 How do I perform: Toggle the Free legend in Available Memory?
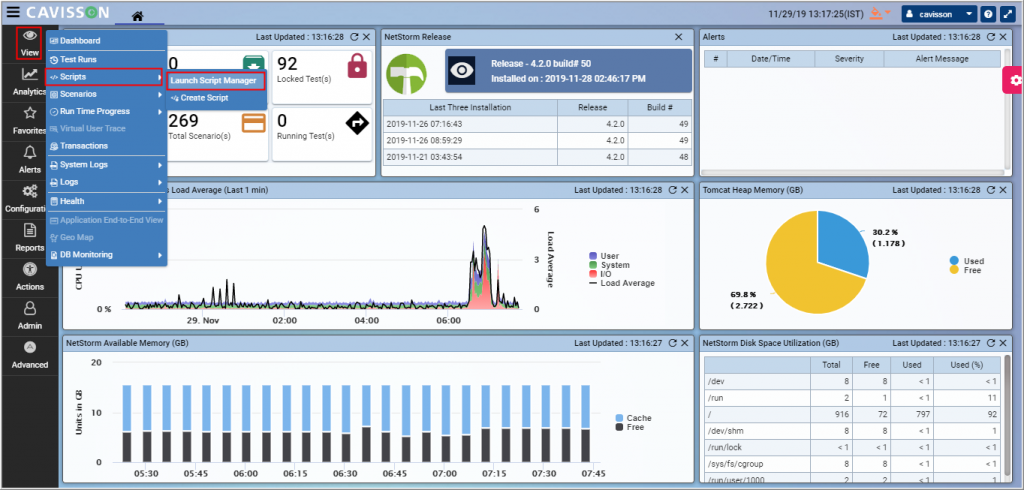point(630,427)
